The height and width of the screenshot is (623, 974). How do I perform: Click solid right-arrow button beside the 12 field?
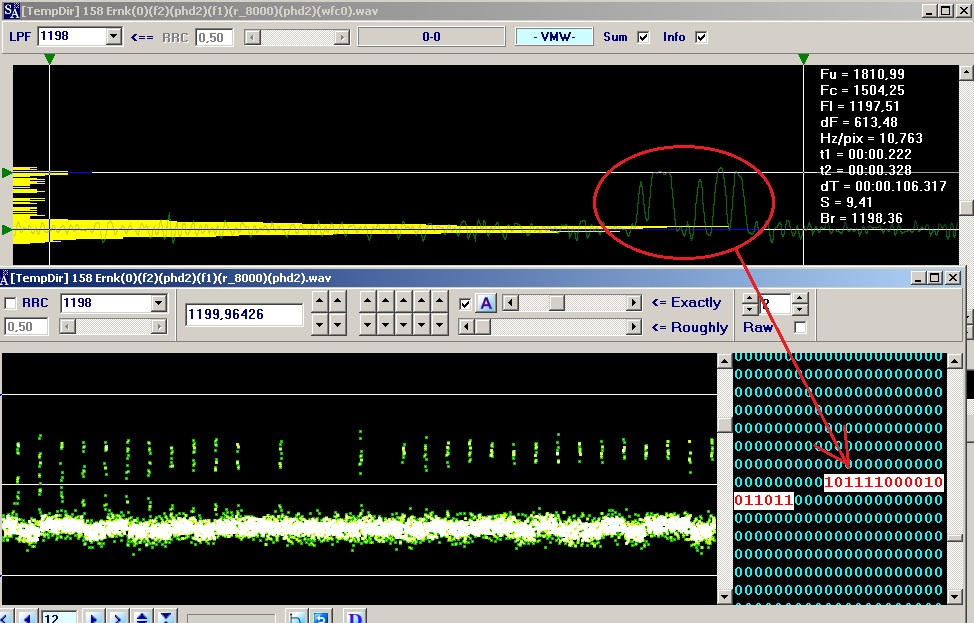[x=94, y=617]
